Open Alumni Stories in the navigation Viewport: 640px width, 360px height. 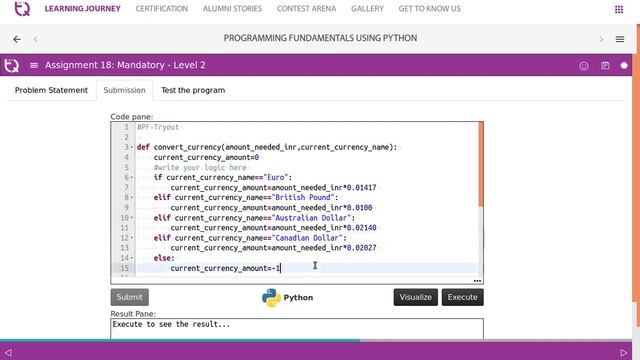[x=232, y=9]
